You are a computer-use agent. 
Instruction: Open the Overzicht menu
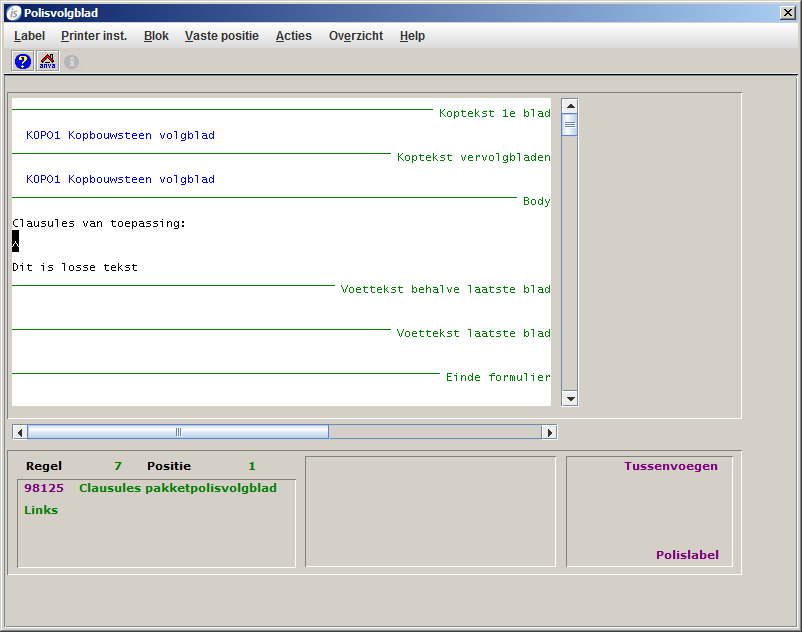(x=356, y=36)
